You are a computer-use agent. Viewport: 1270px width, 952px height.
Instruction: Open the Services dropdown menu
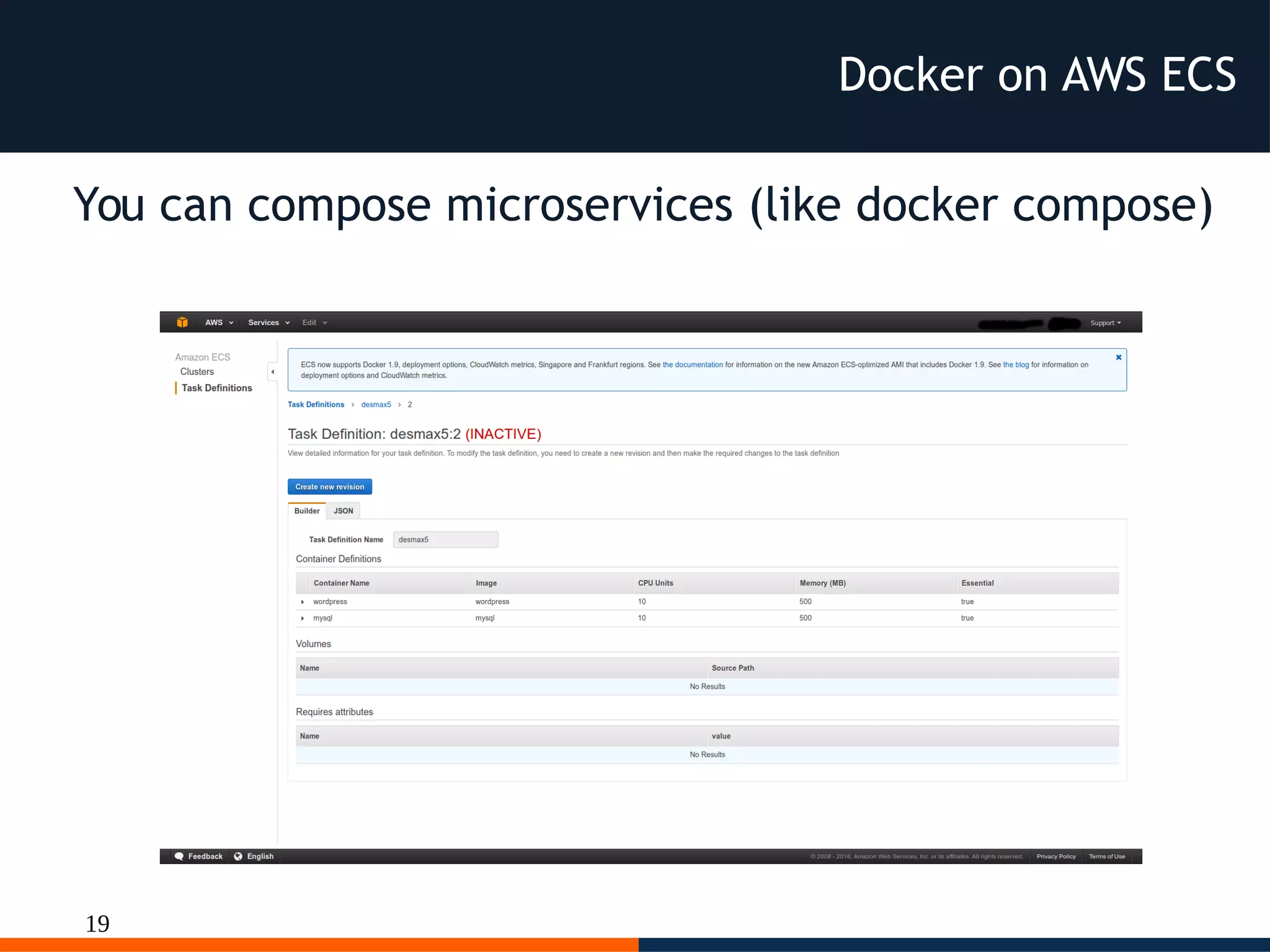point(269,322)
